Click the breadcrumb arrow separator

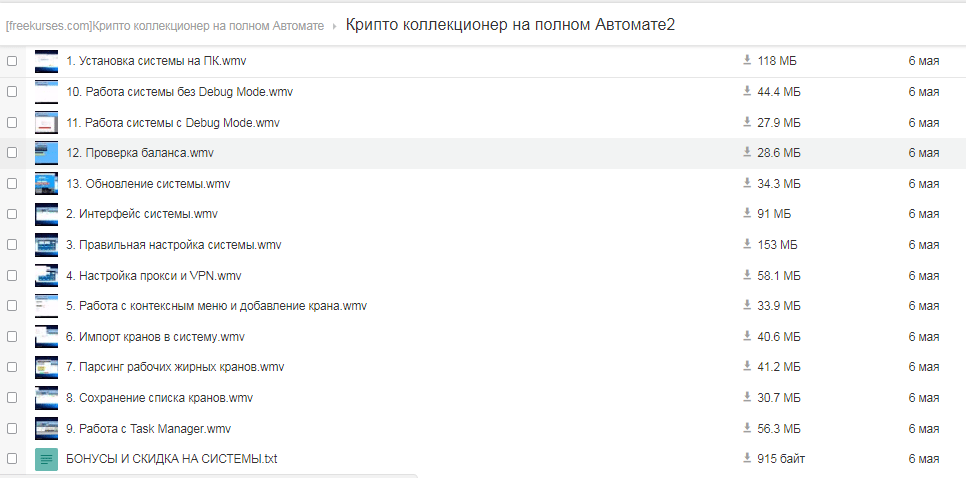335,26
